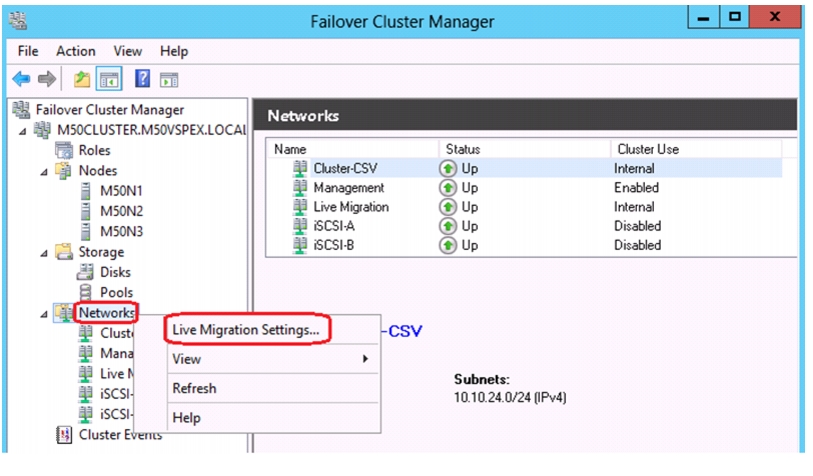This screenshot has width=813, height=476.
Task: Collapse the M50CLUSTER.M50VSPEX.LOCAL tree node
Action: pyautogui.click(x=22, y=132)
